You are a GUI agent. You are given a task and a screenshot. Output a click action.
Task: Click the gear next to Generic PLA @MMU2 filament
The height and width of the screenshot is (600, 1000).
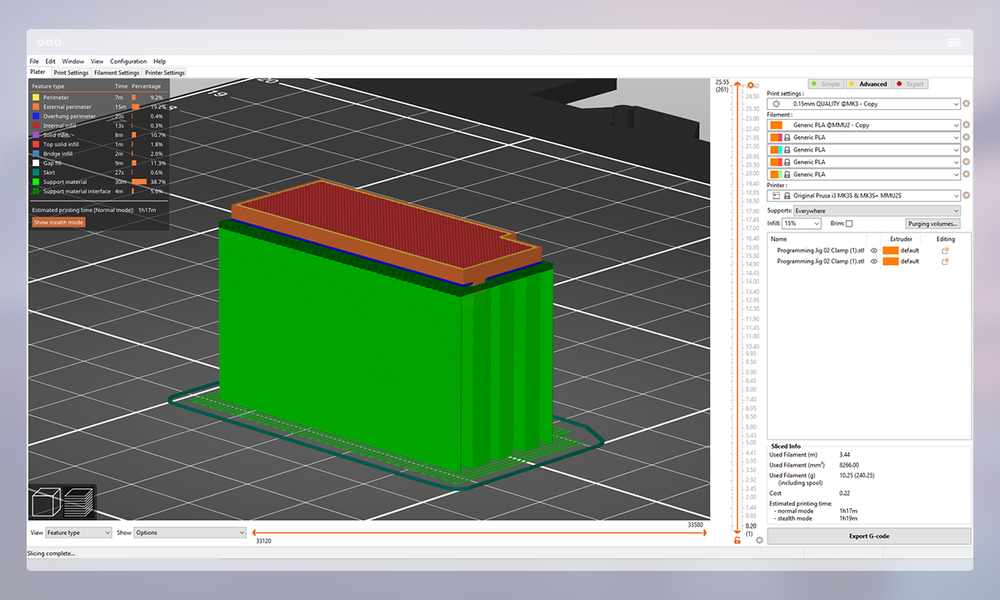click(965, 125)
